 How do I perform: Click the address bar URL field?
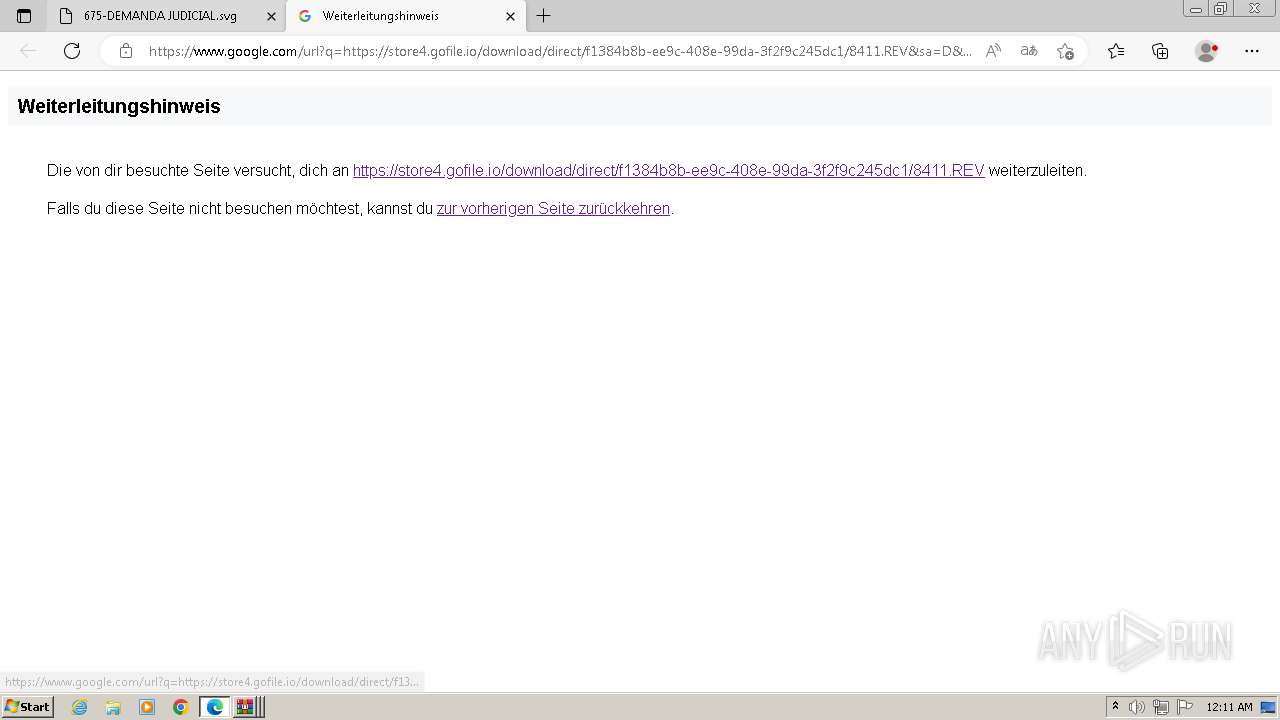click(560, 51)
